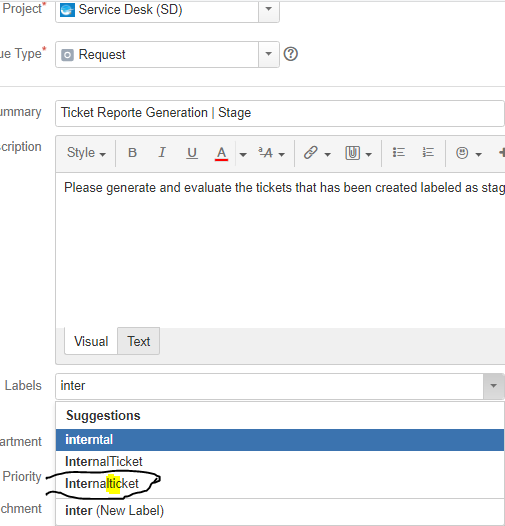Expand the emoticon dropdown arrow
This screenshot has width=505, height=526.
(x=478, y=154)
